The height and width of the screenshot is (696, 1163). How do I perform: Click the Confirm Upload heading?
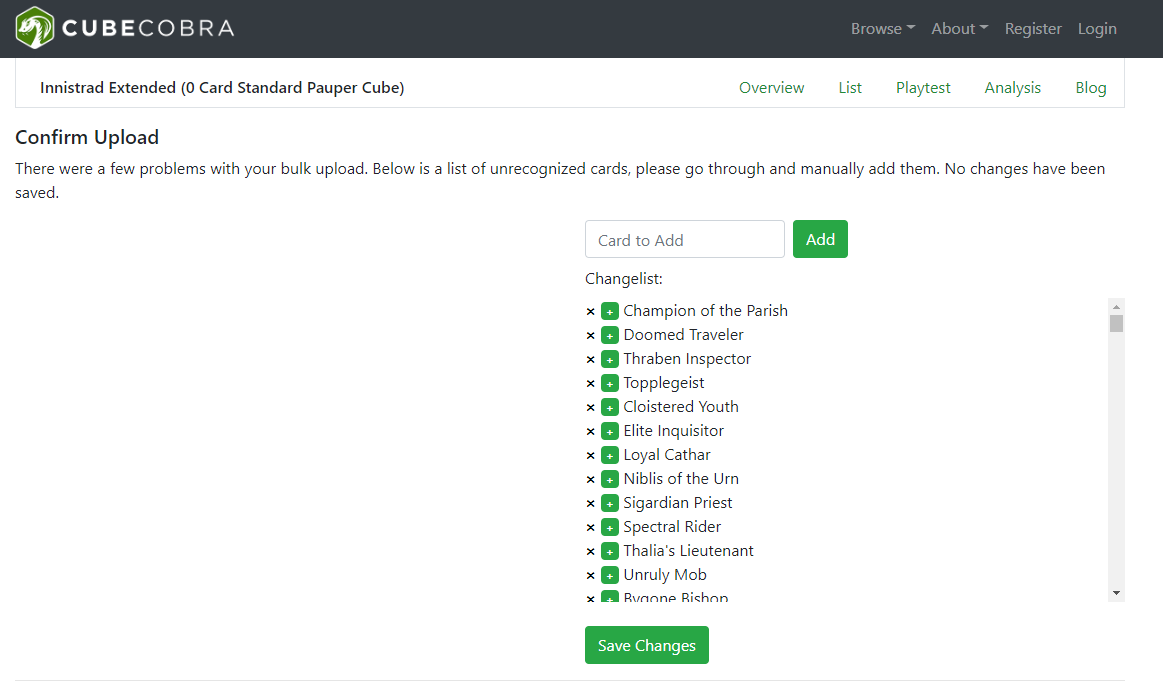87,137
